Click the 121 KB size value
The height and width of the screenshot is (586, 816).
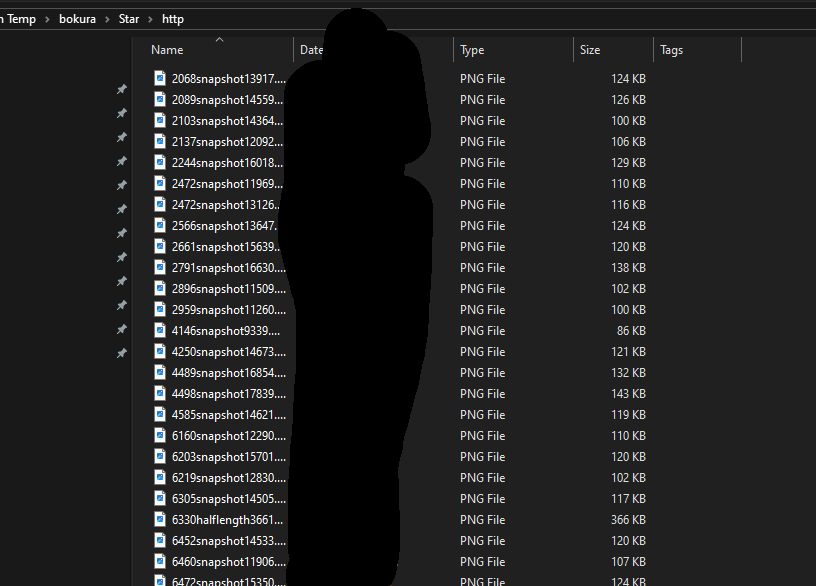pyautogui.click(x=628, y=352)
